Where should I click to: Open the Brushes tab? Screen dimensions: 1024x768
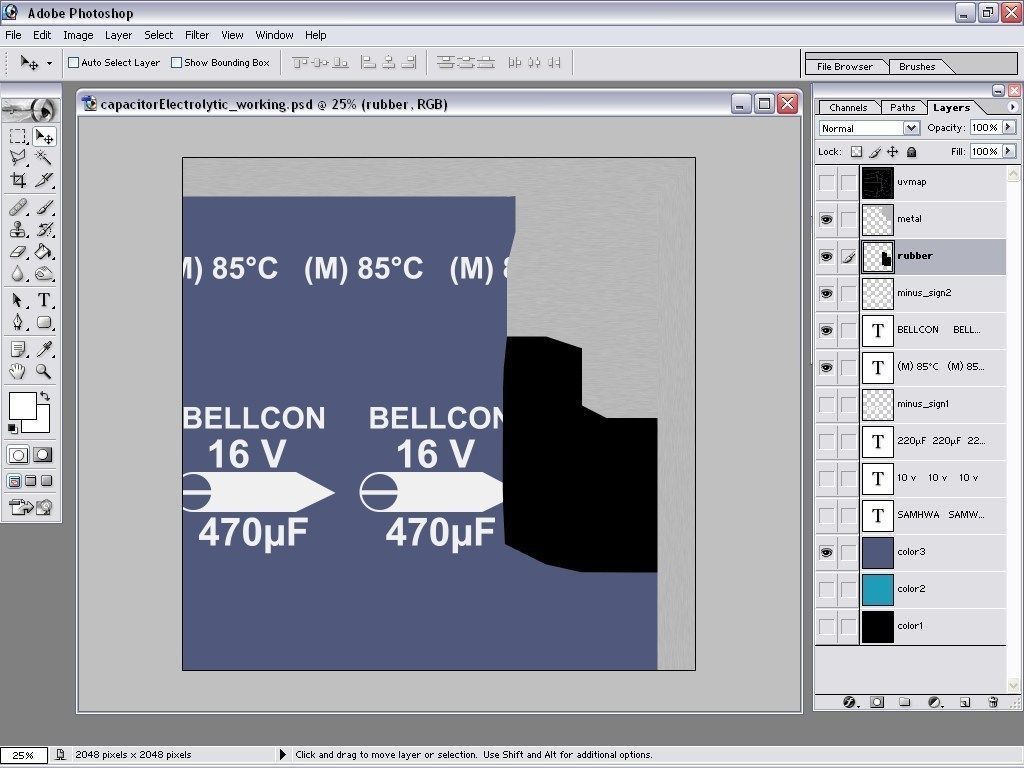(917, 67)
